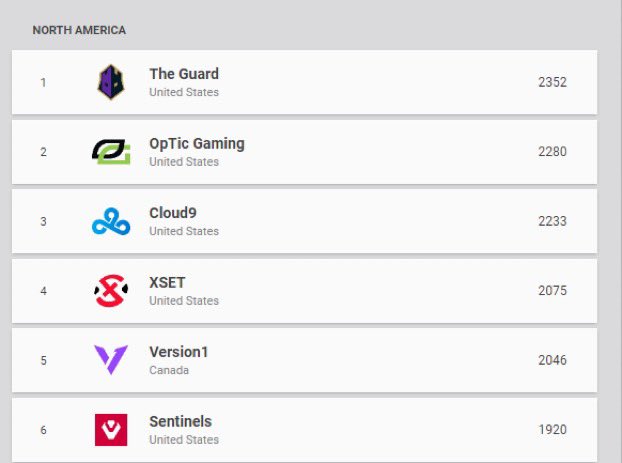Screen dimensions: 622x463
Task: Click the OpTic Gaming logo
Action: point(111,152)
